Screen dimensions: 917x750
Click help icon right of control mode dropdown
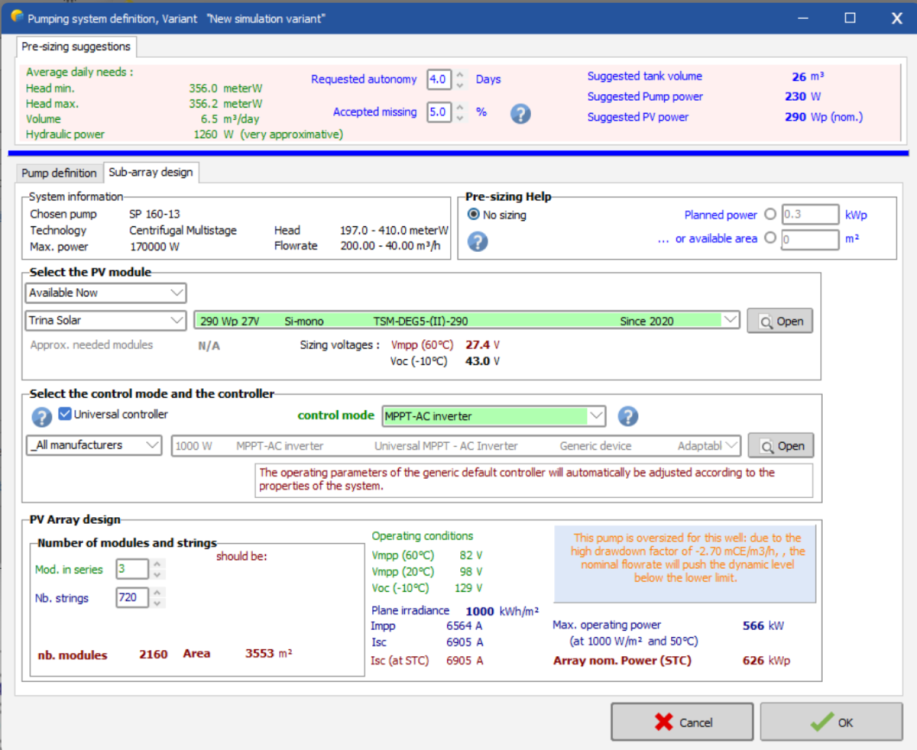[627, 416]
